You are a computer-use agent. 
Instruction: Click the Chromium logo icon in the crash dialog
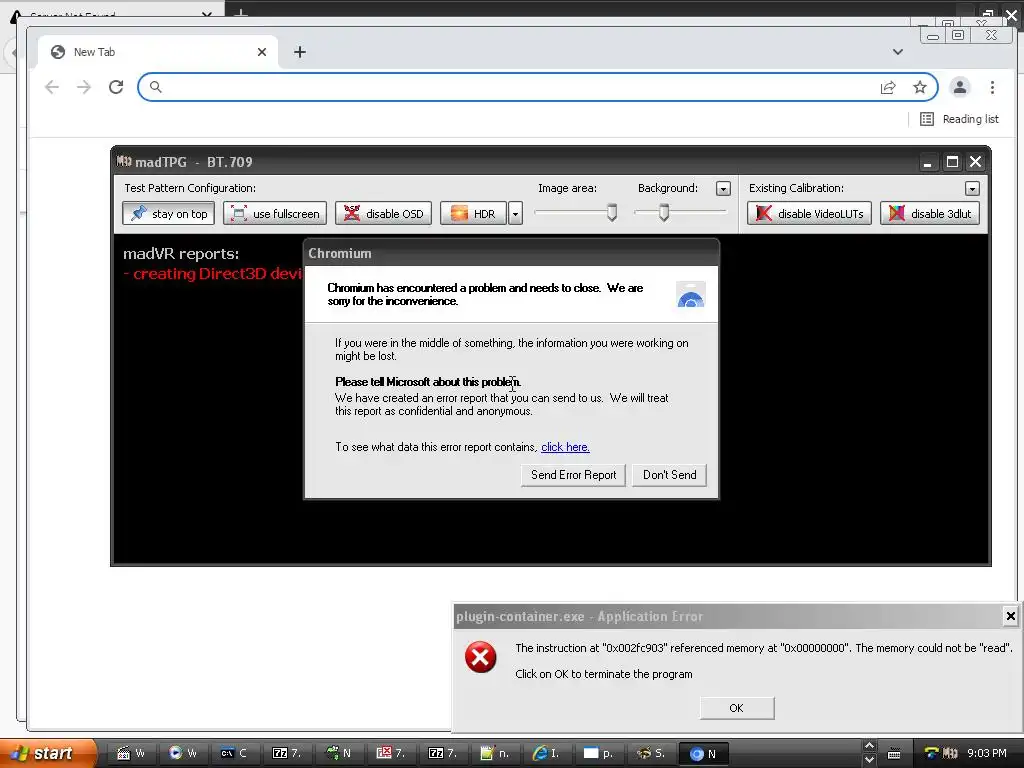pyautogui.click(x=690, y=295)
